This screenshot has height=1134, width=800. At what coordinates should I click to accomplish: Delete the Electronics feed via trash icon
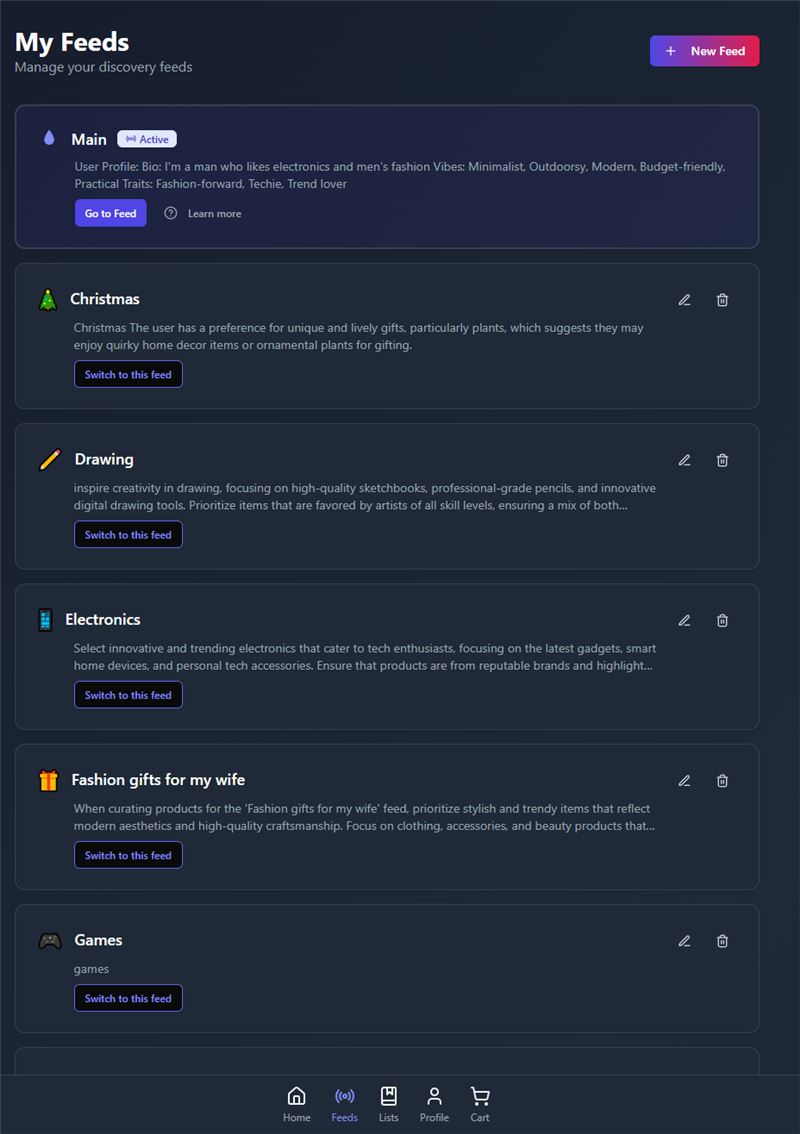coord(722,620)
